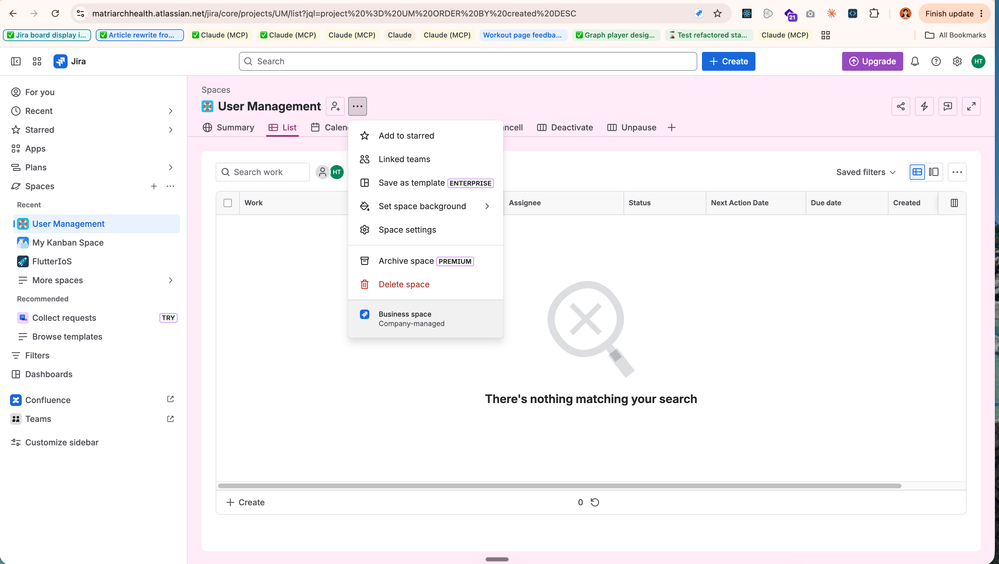This screenshot has height=564, width=999.
Task: Open For you in sidebar
Action: tap(93, 92)
